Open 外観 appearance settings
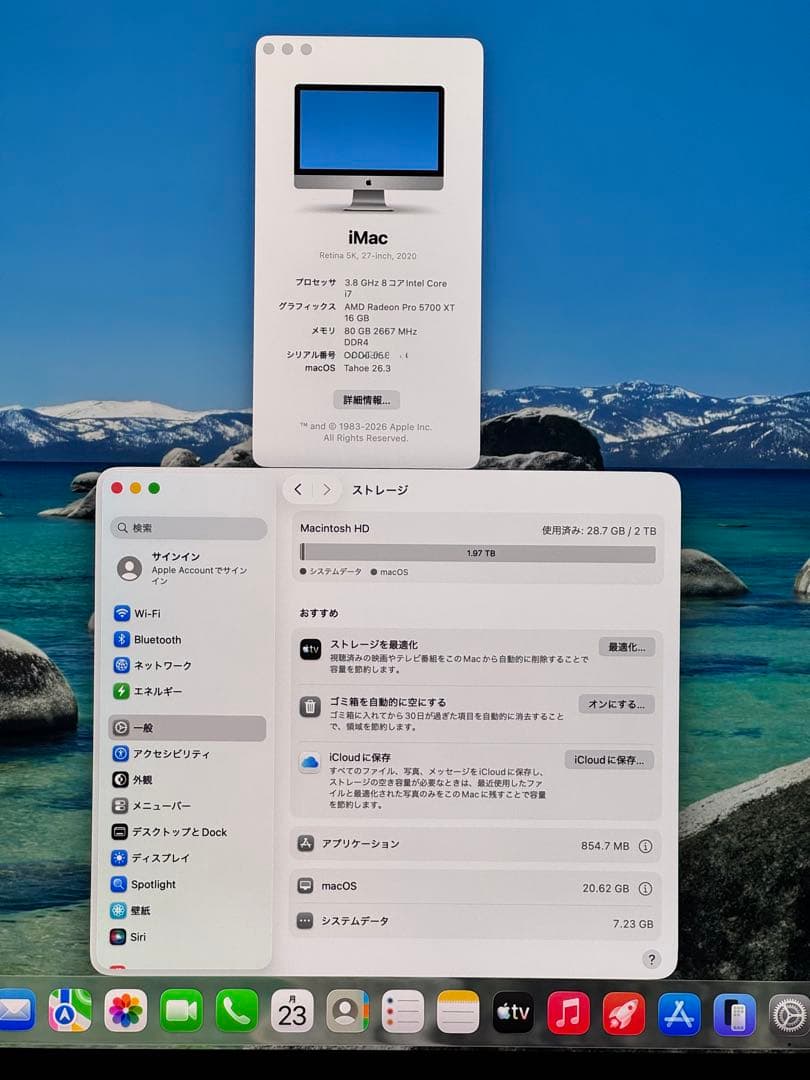The image size is (810, 1080). coord(133,780)
